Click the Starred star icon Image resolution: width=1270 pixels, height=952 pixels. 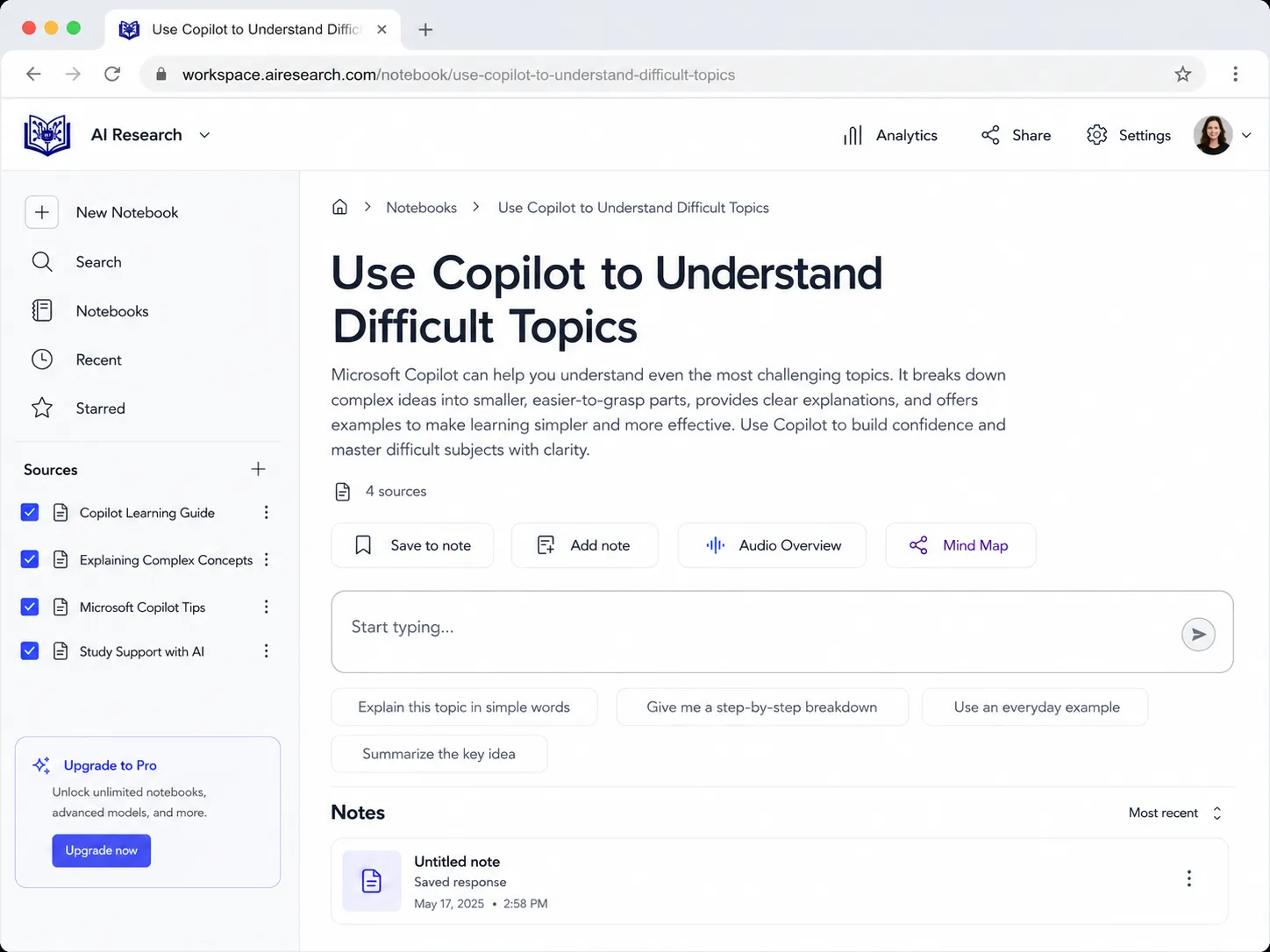(42, 408)
